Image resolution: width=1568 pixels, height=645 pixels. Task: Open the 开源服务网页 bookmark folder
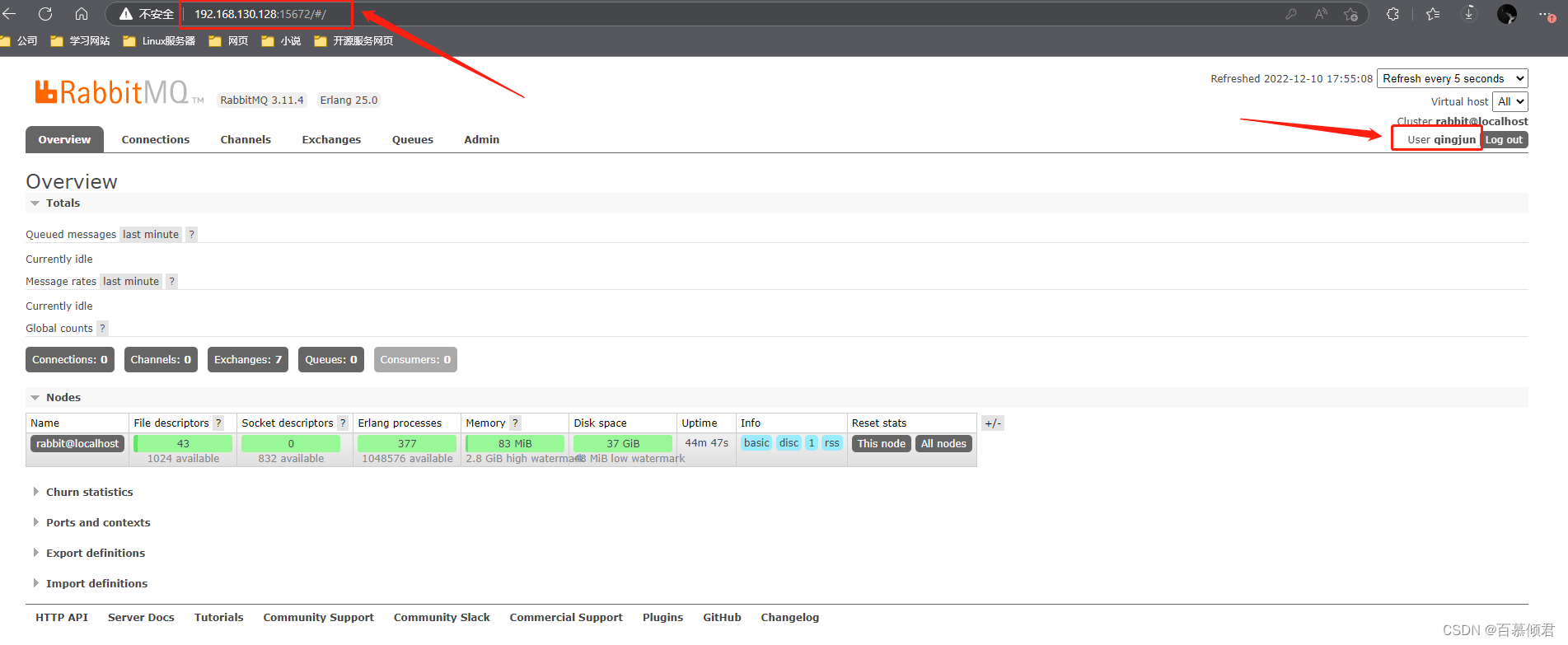click(x=353, y=41)
